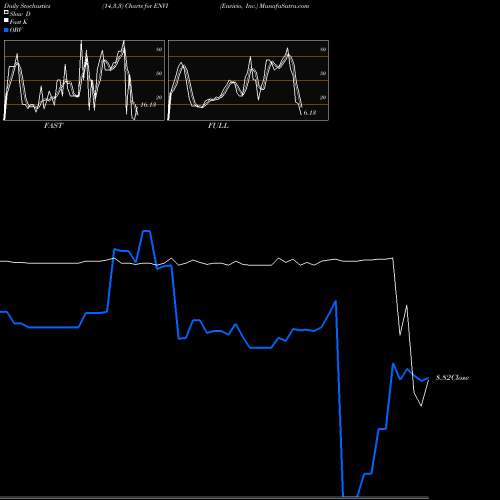Screen dimensions: 500x500
Task: Click the 80 axis label in FAST chart
Action: [159, 49]
